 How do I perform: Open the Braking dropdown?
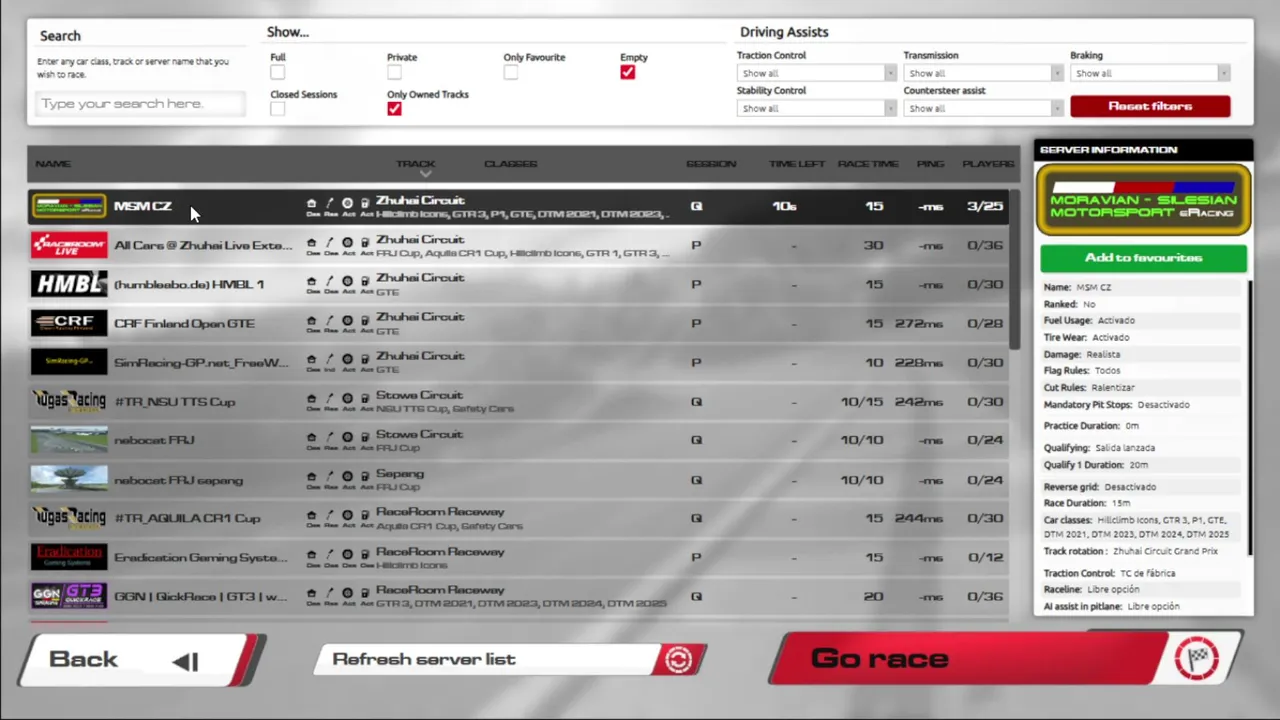point(1150,73)
